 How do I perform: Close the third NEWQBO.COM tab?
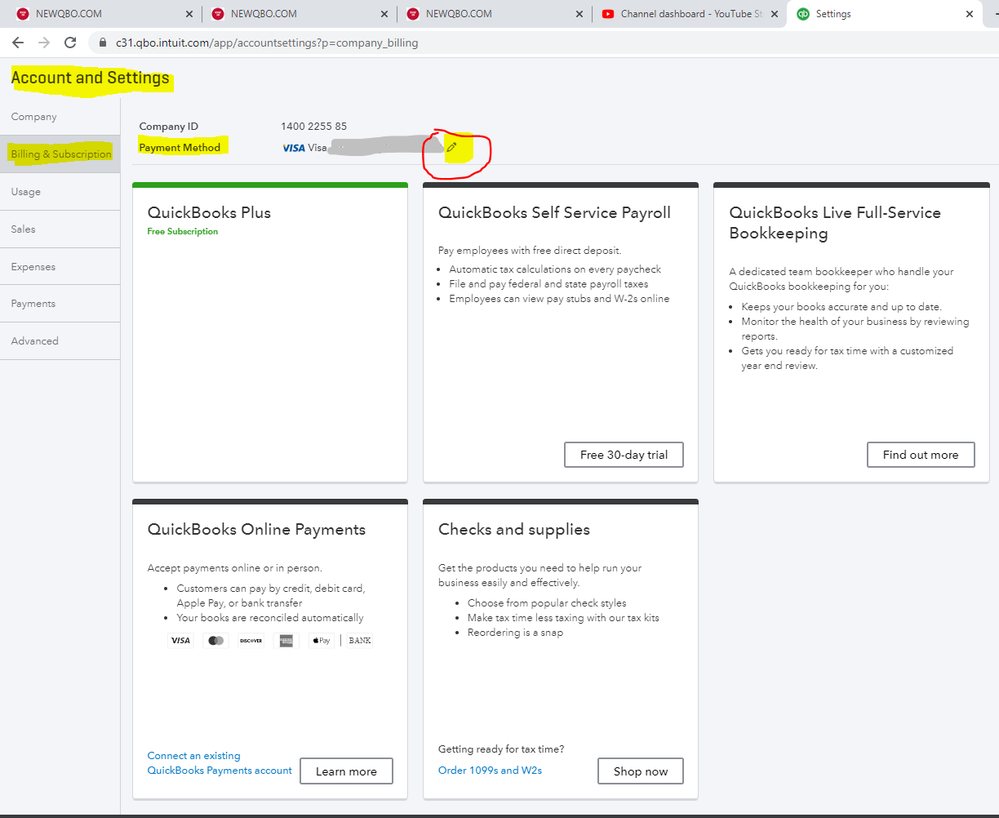(x=579, y=14)
